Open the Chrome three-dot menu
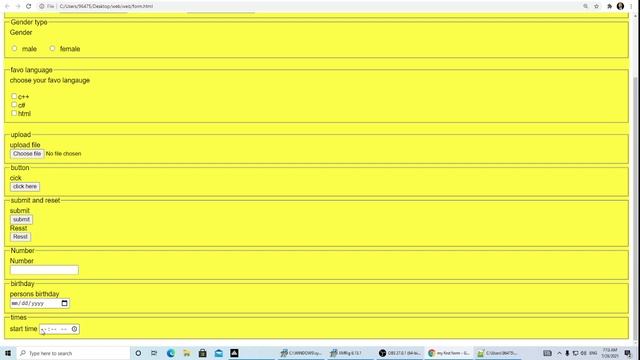 click(x=631, y=6)
